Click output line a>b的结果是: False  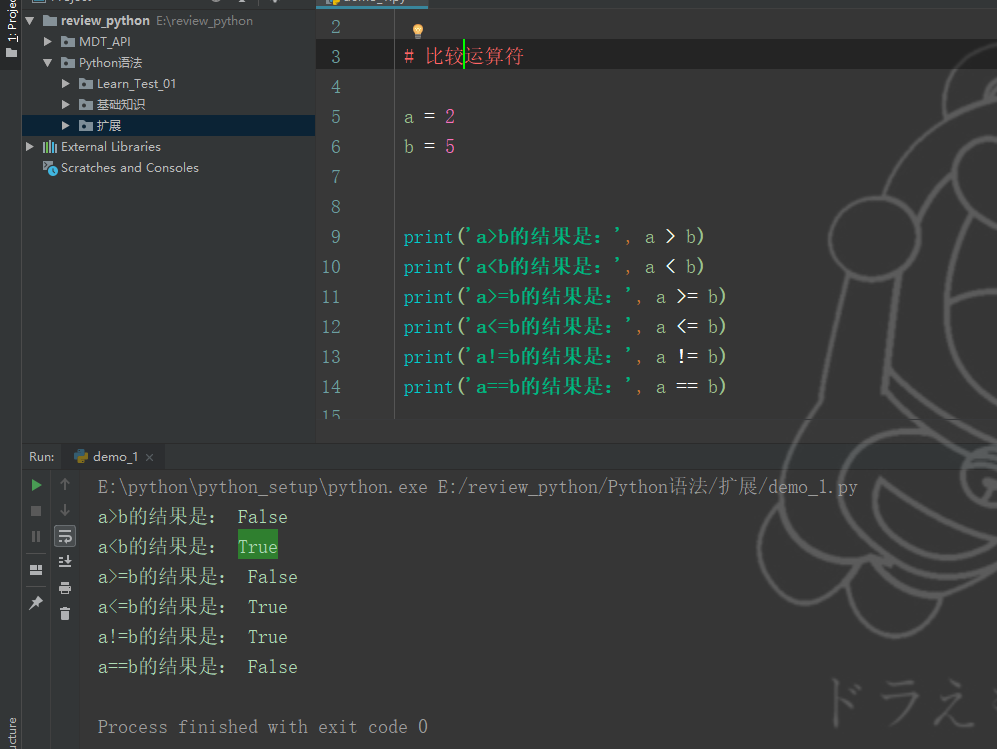pos(193,517)
